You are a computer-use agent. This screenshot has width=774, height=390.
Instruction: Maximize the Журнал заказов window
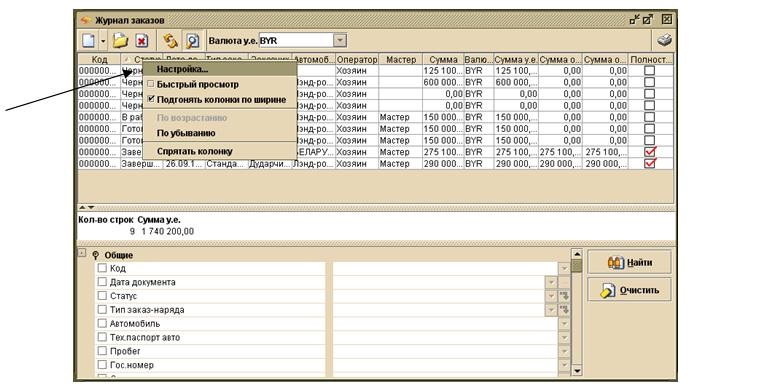(648, 20)
